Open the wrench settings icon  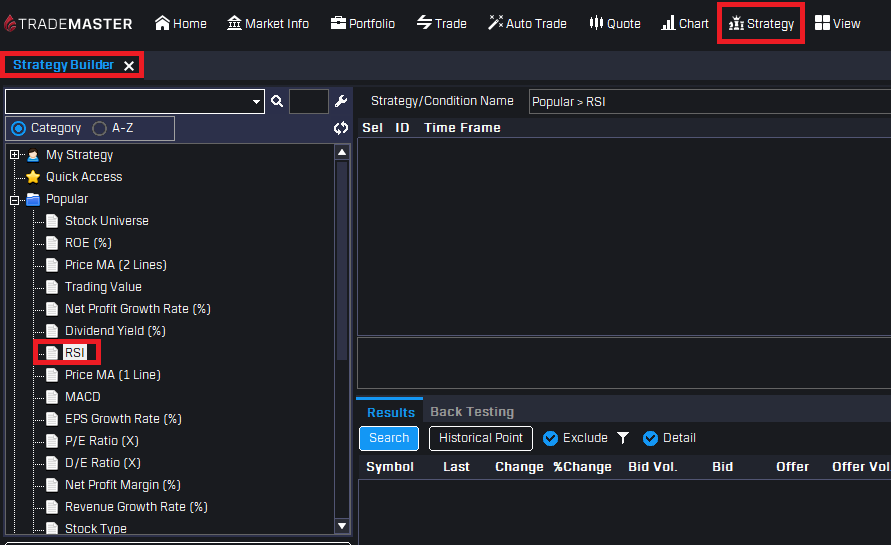[x=340, y=102]
